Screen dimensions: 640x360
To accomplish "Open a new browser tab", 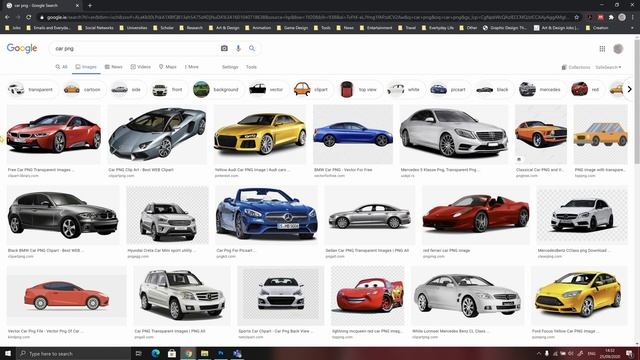I will 90,5.
